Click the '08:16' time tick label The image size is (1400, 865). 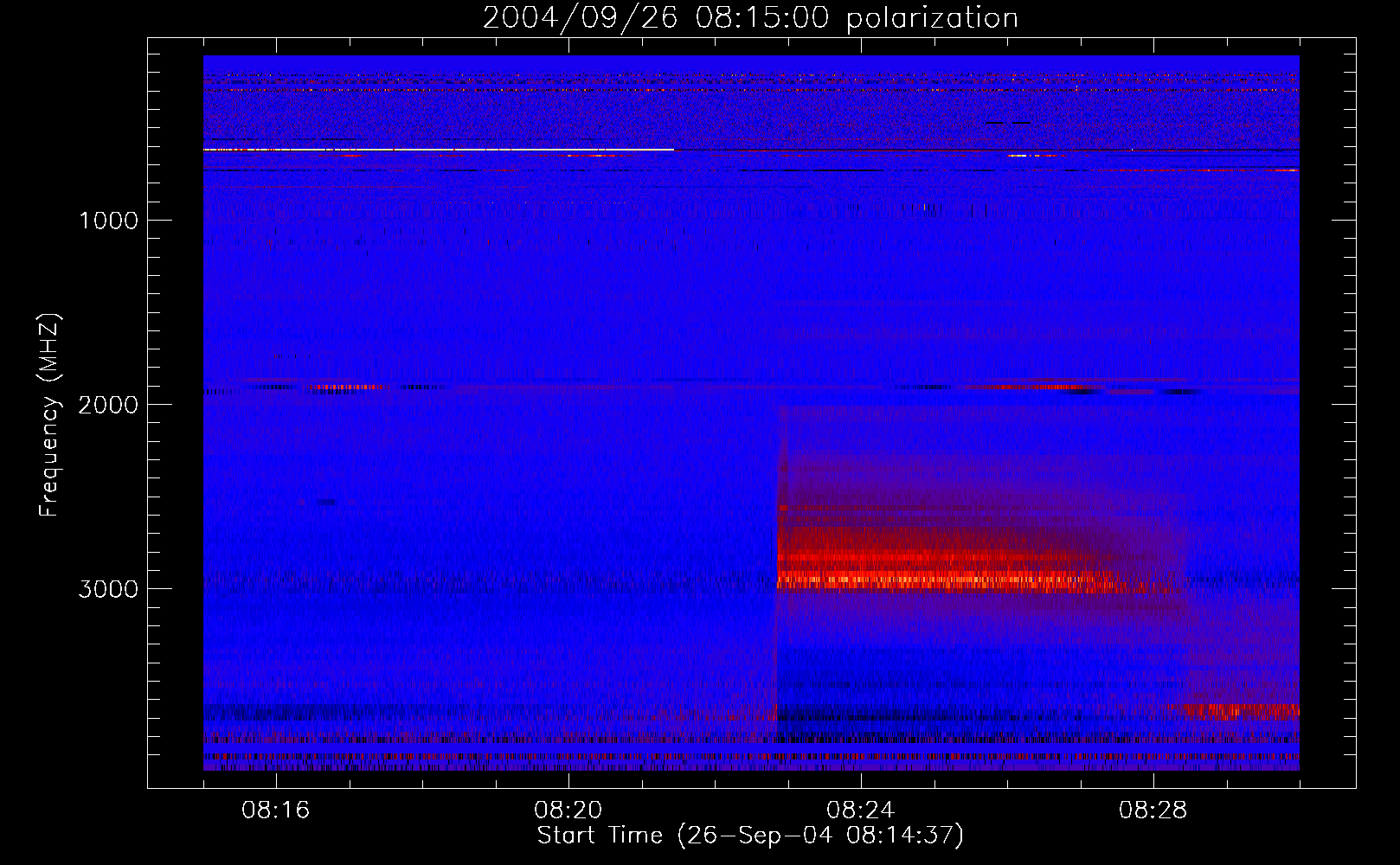276,811
